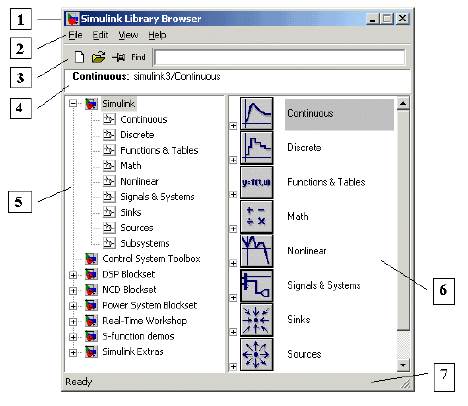Select Control System Toolbox in the tree
Viewport: 468px width, 406px height.
coord(151,259)
